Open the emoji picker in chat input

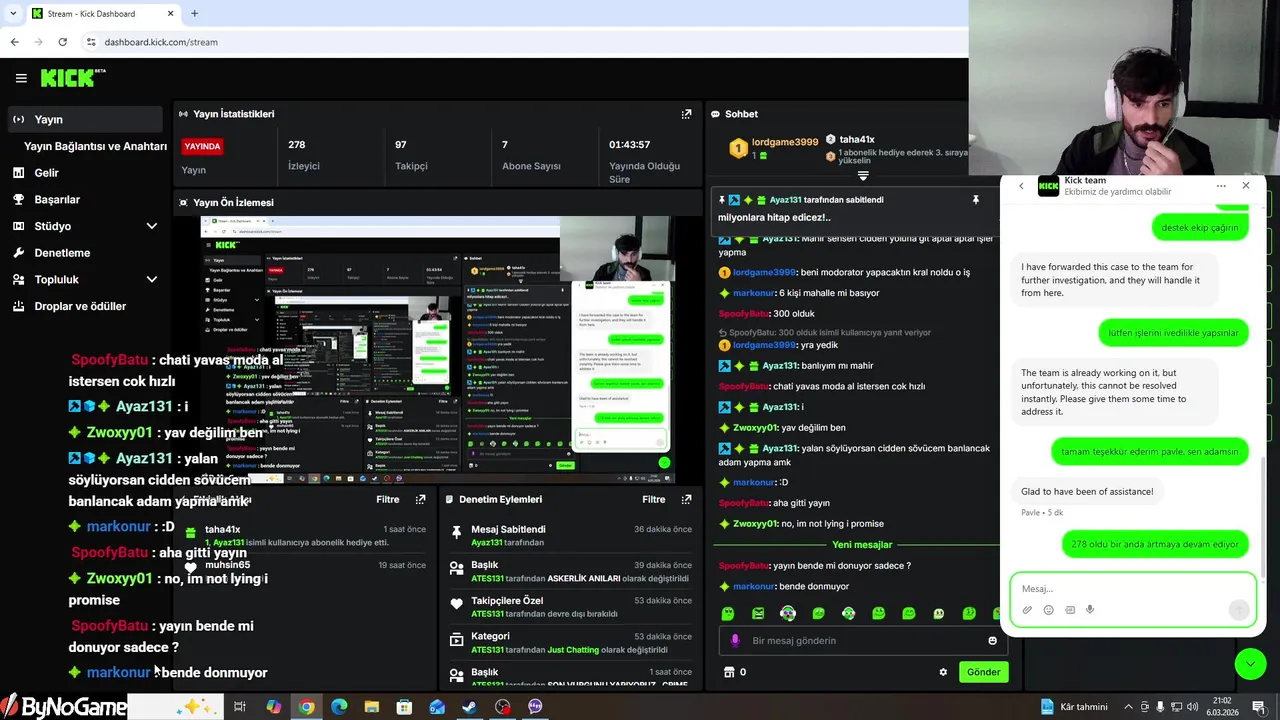992,641
